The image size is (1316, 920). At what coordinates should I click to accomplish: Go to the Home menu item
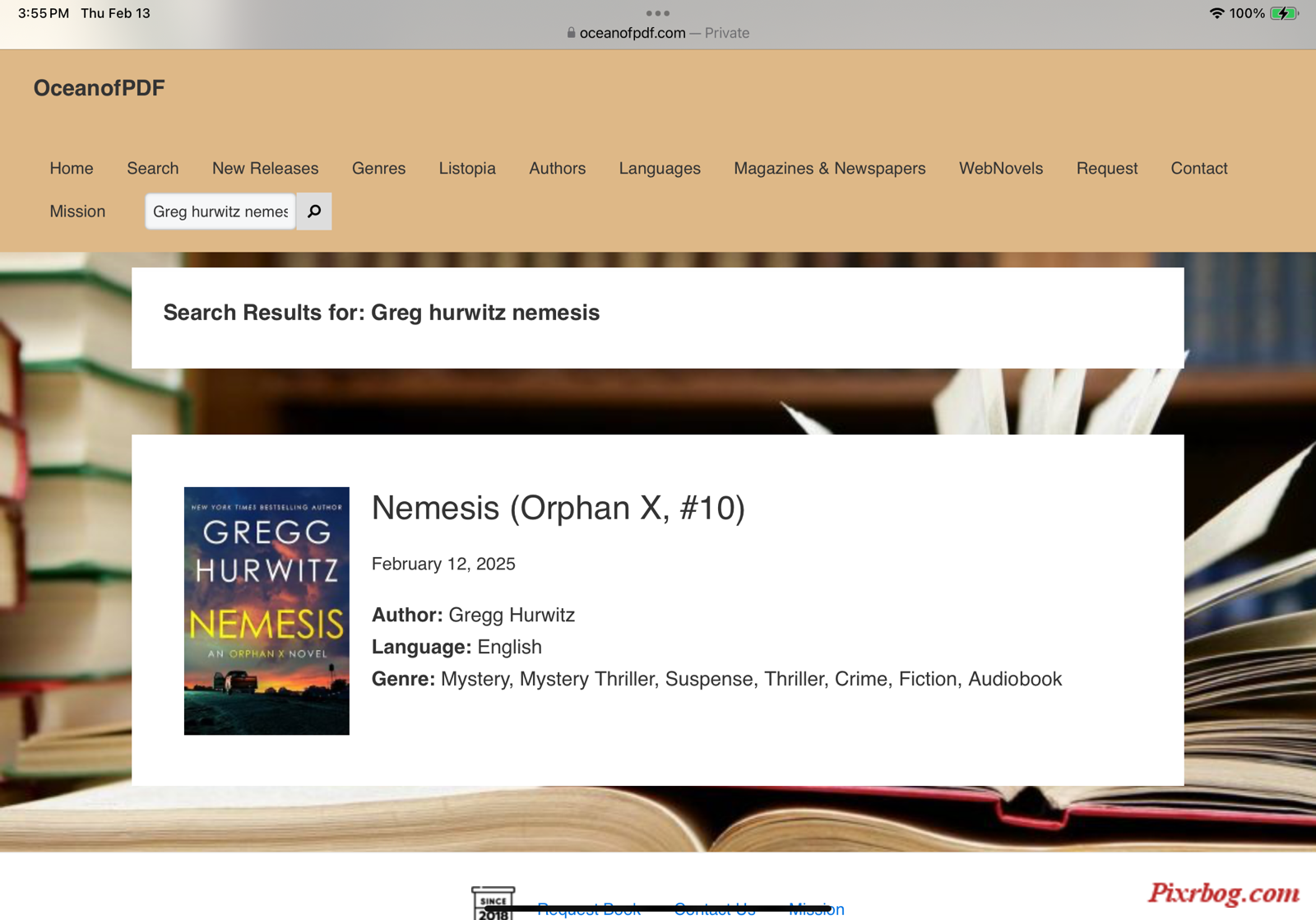pyautogui.click(x=72, y=168)
